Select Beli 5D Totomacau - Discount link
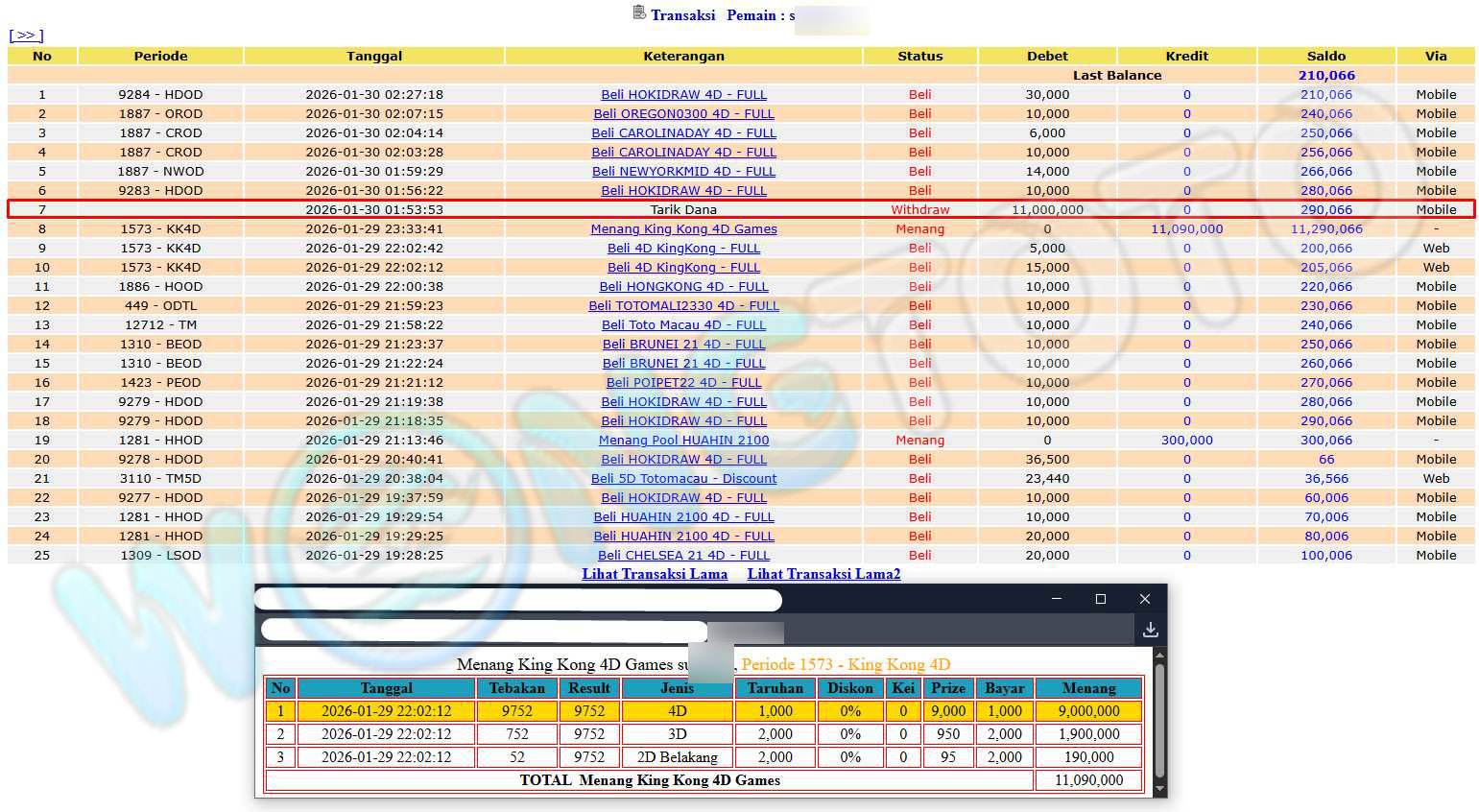Viewport: 1479px width, 812px height. coord(683,479)
